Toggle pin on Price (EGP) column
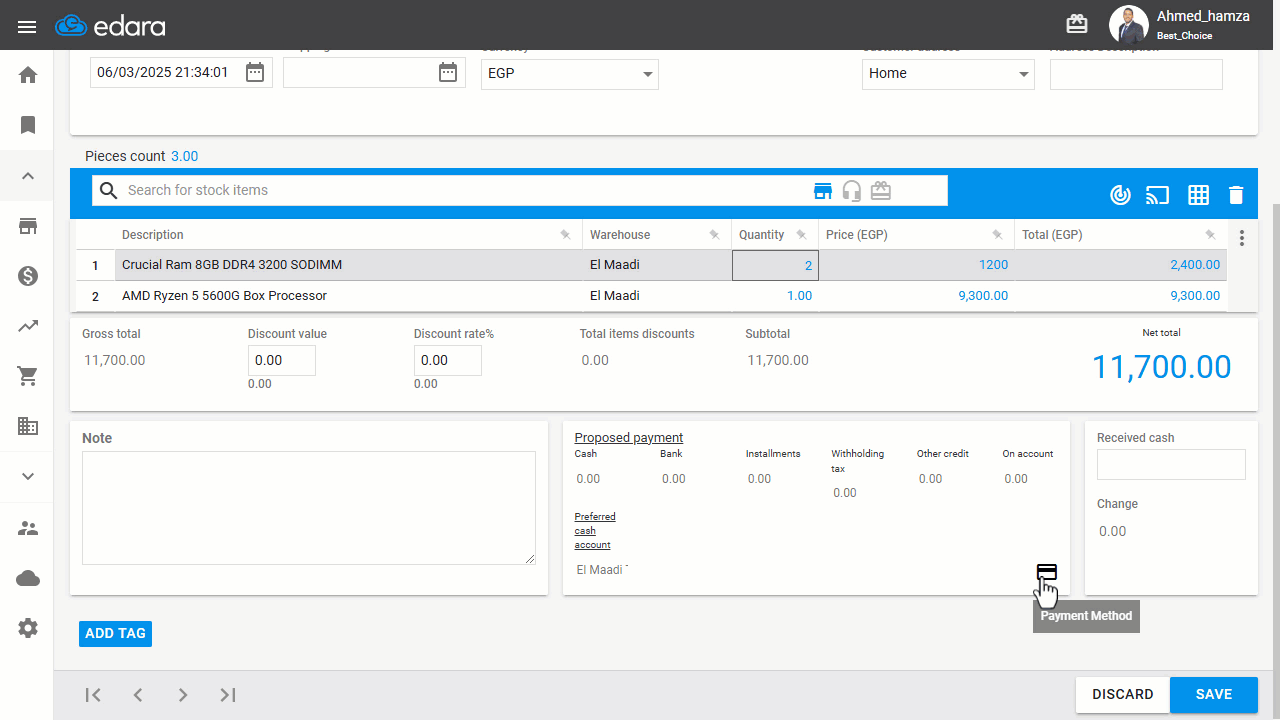The height and width of the screenshot is (720, 1280). (997, 235)
